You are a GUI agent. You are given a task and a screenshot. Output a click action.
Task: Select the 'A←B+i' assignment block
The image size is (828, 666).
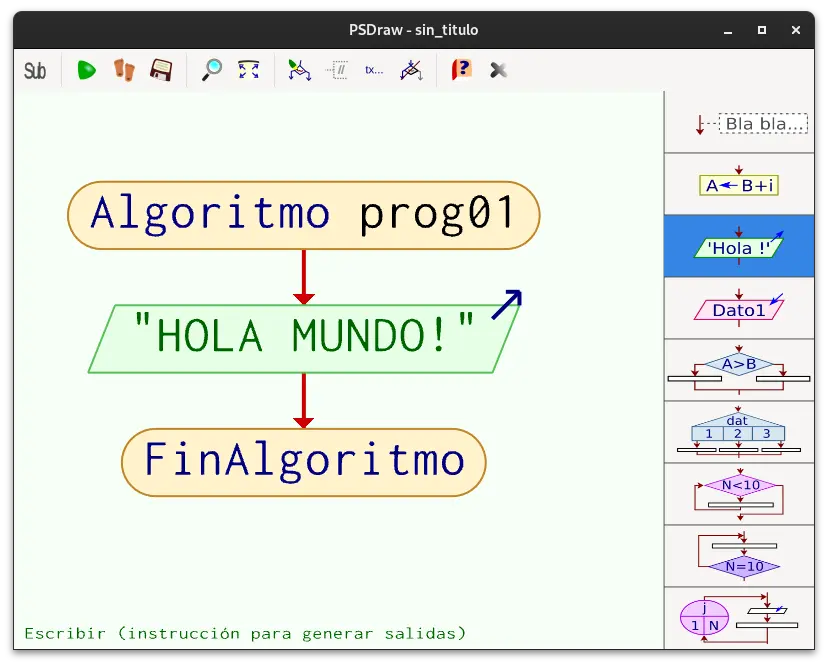click(739, 184)
